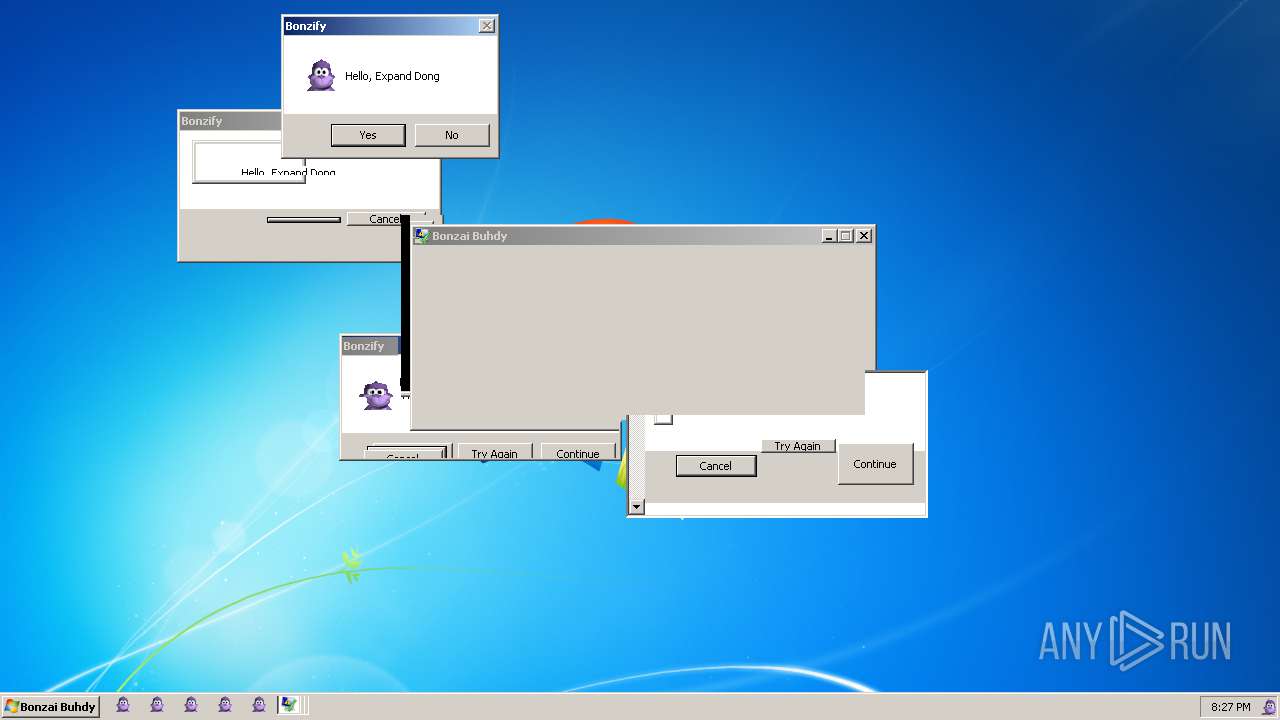Minimize the Bonzai Buhdy window
This screenshot has width=1280, height=720.
pos(829,236)
